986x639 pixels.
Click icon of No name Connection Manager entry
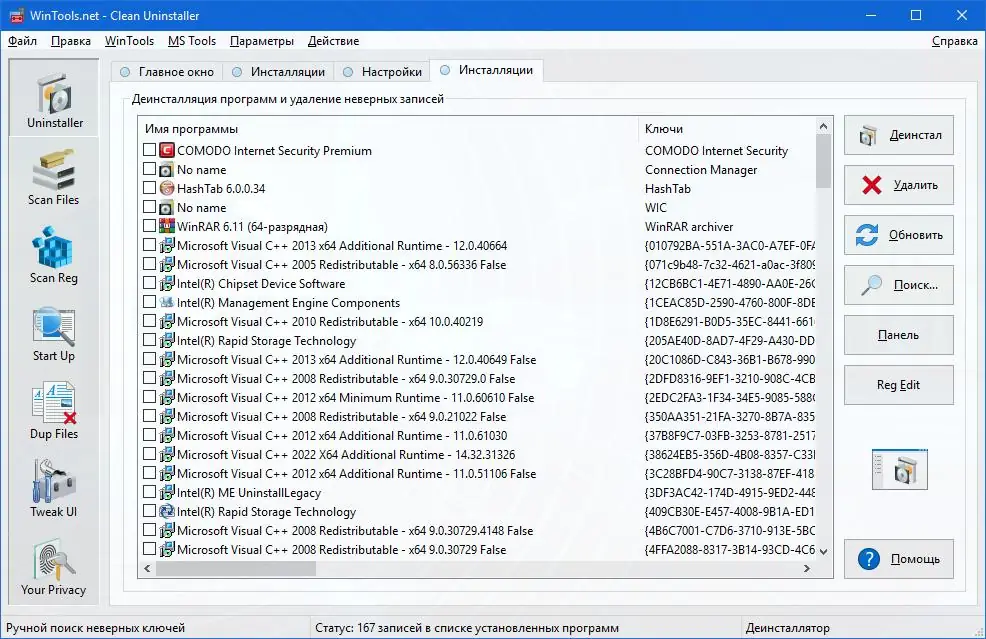click(x=167, y=169)
